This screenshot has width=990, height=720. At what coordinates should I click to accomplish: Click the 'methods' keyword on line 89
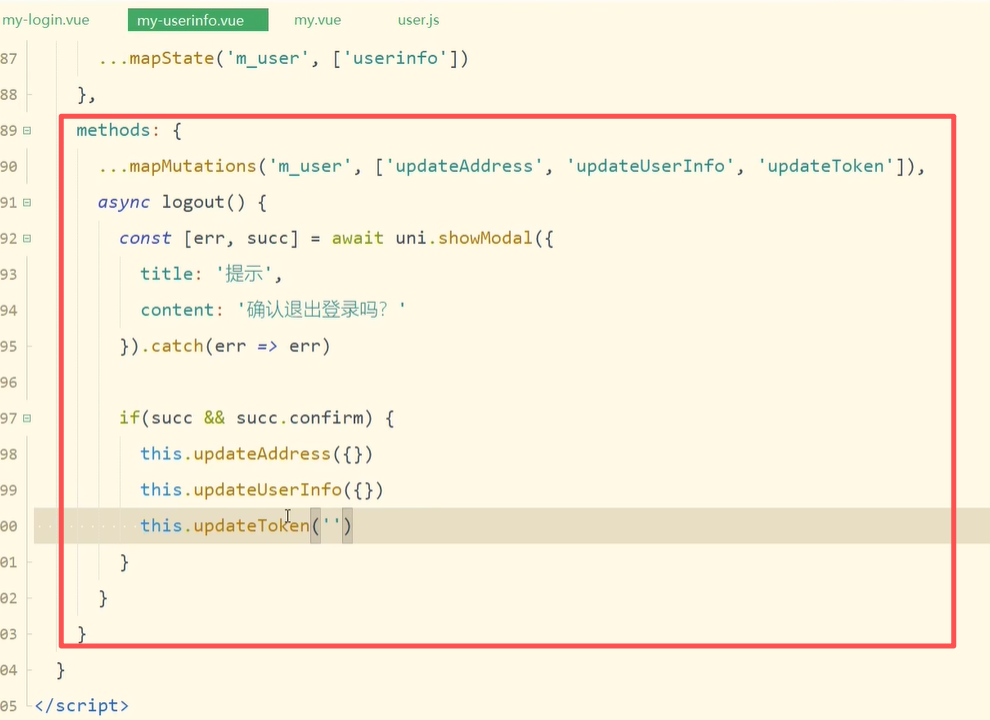(x=113, y=130)
